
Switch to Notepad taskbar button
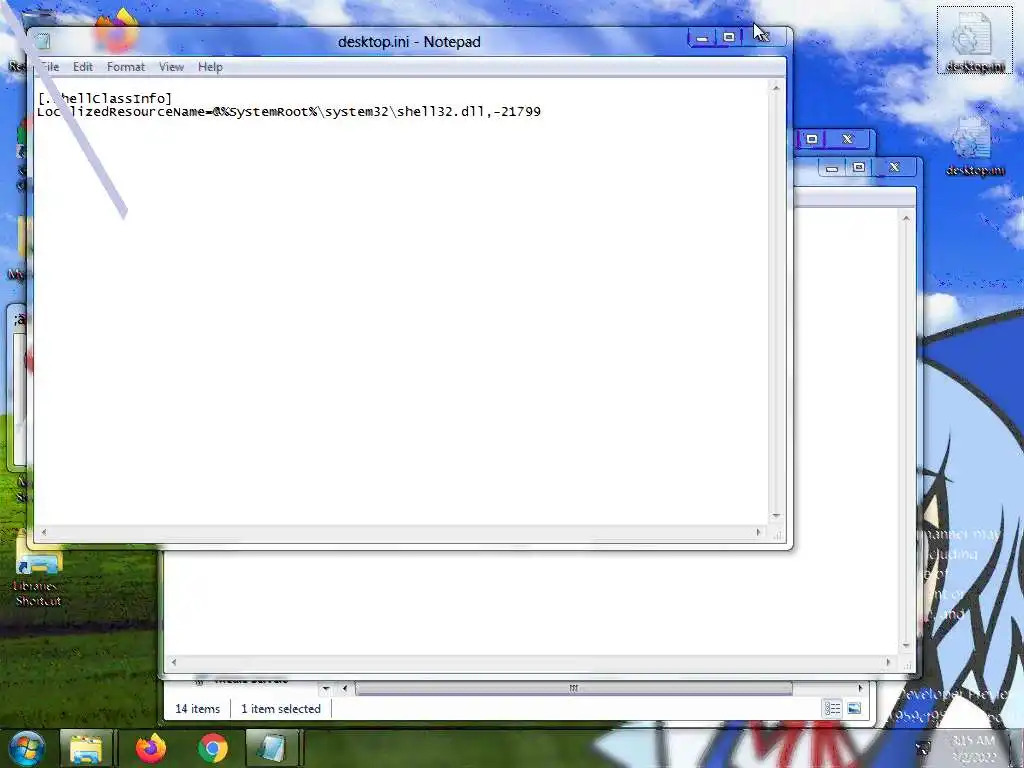[271, 748]
